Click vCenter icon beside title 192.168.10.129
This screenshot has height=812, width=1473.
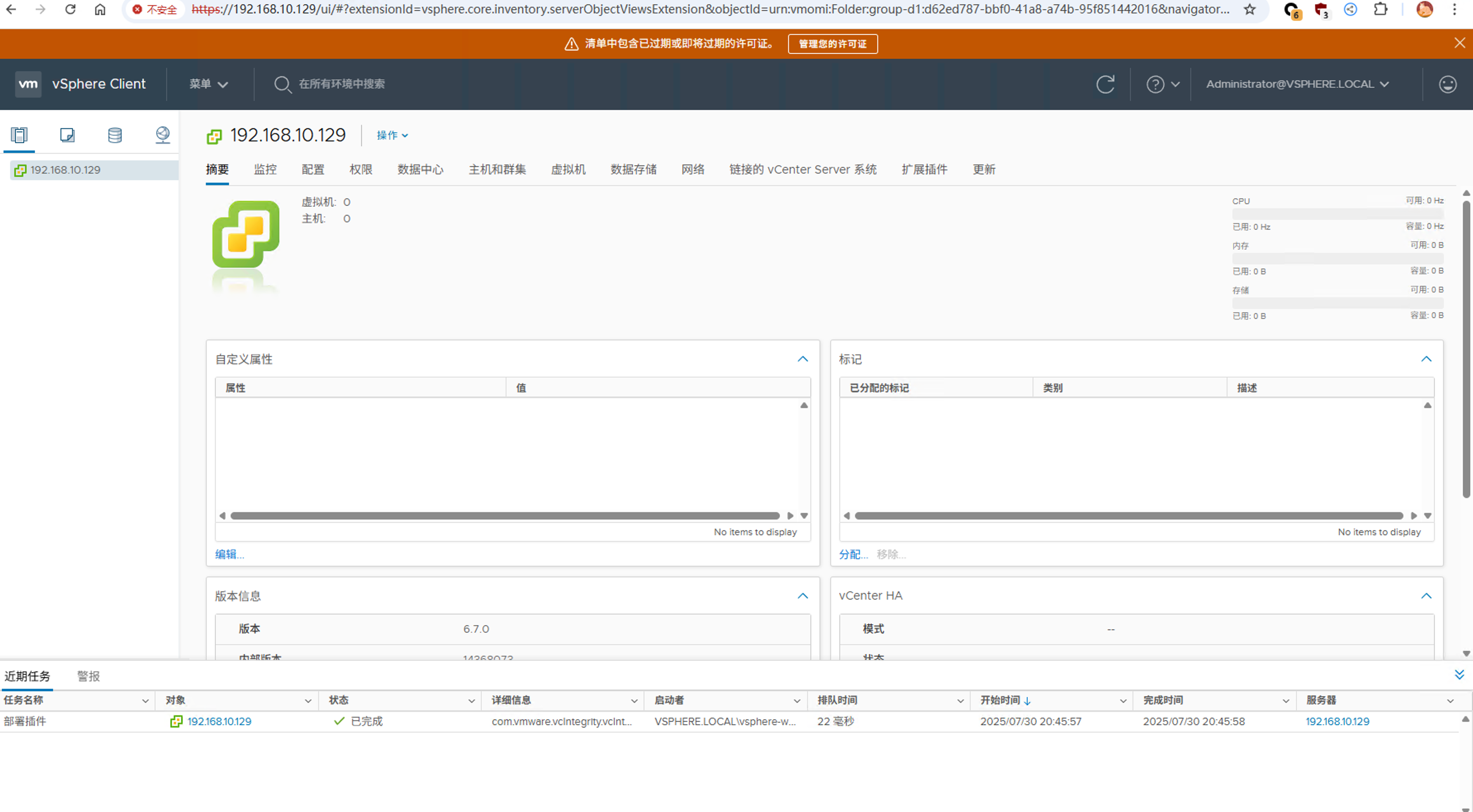(x=214, y=136)
